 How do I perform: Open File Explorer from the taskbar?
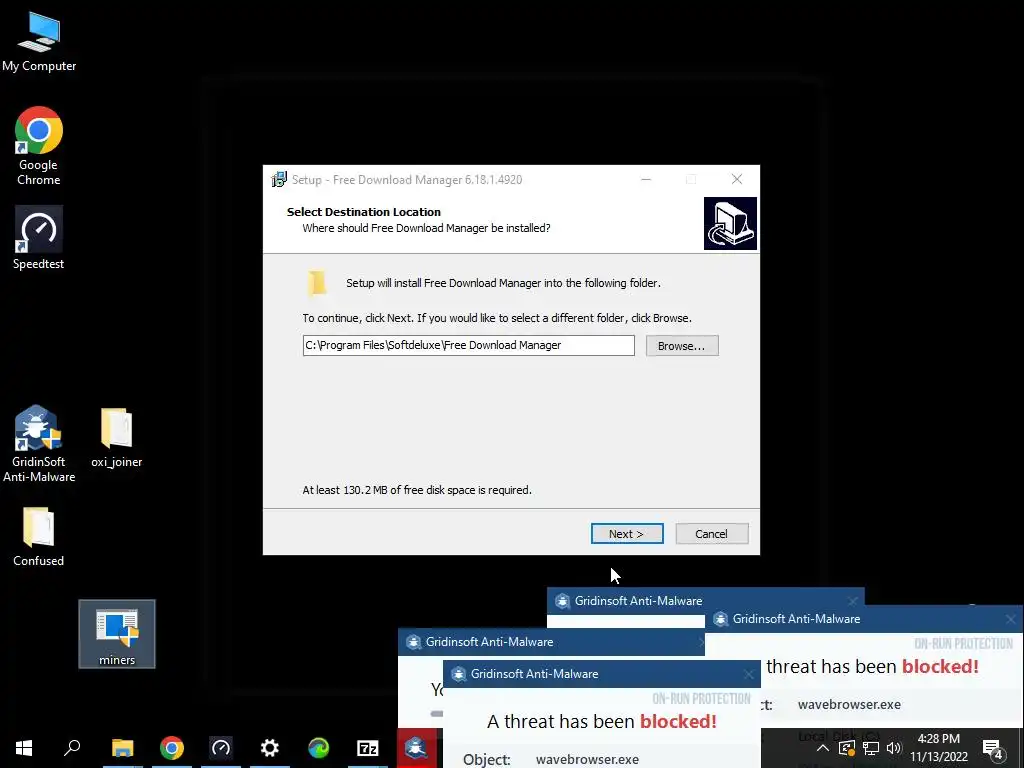pyautogui.click(x=122, y=748)
